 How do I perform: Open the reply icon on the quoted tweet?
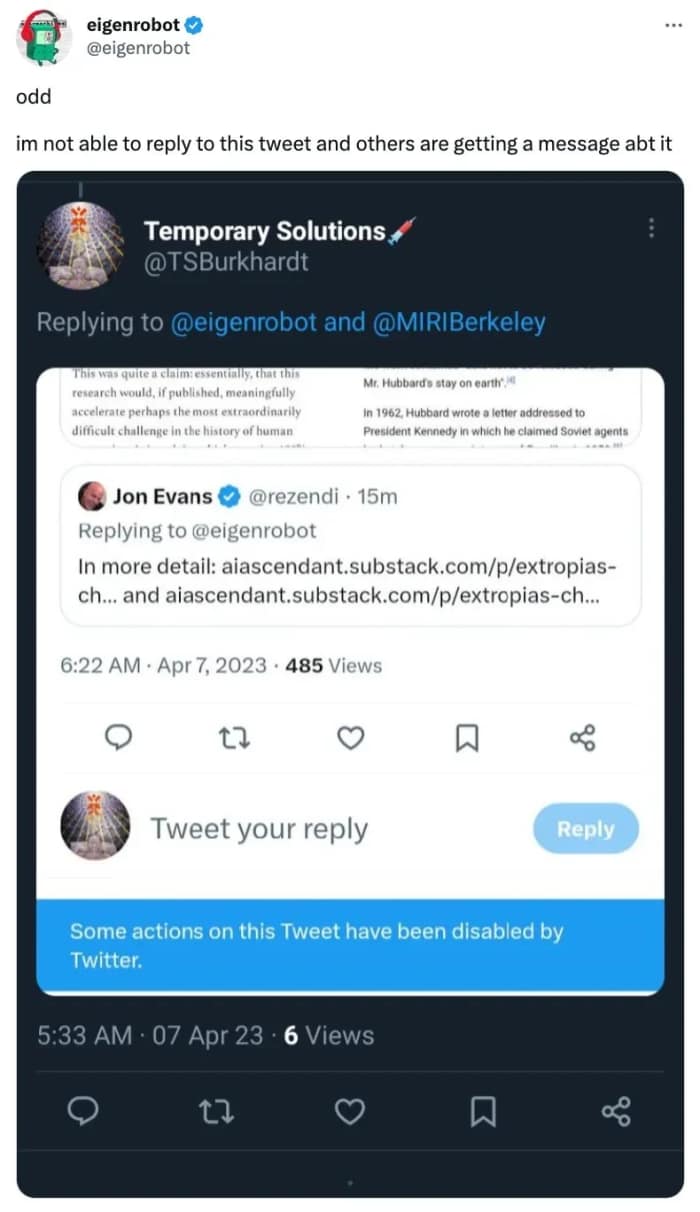(x=119, y=737)
